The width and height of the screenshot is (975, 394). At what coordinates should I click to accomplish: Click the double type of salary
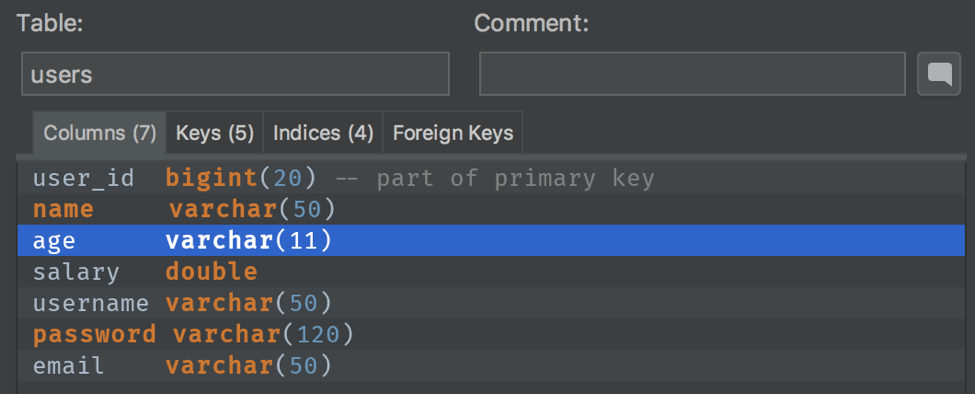211,272
